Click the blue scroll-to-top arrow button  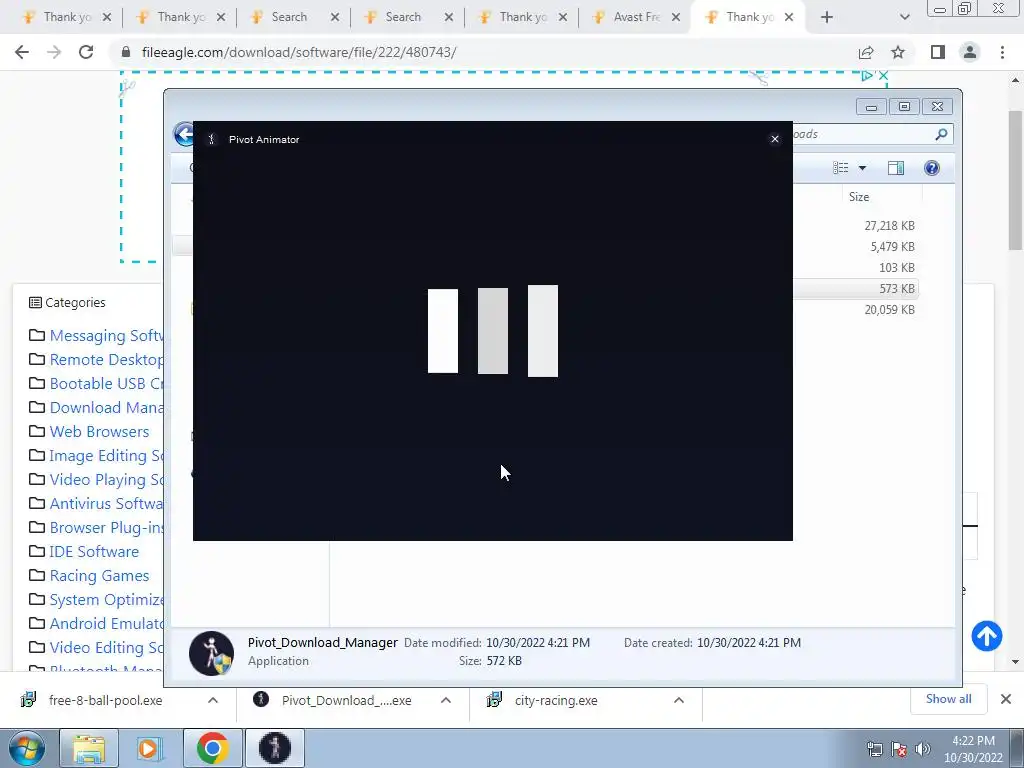pyautogui.click(x=986, y=636)
